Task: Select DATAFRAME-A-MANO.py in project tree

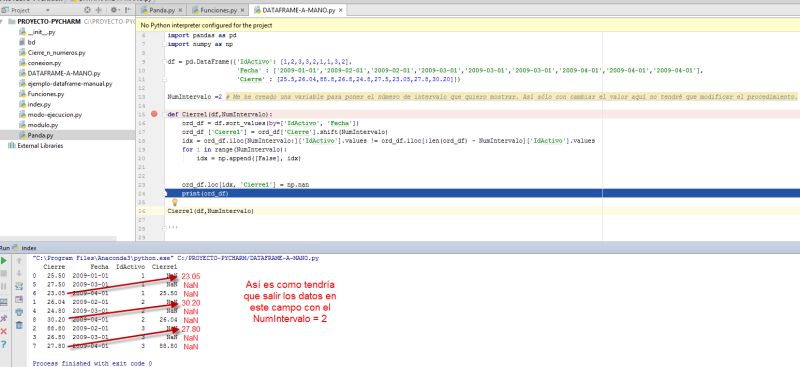Action: (59, 74)
